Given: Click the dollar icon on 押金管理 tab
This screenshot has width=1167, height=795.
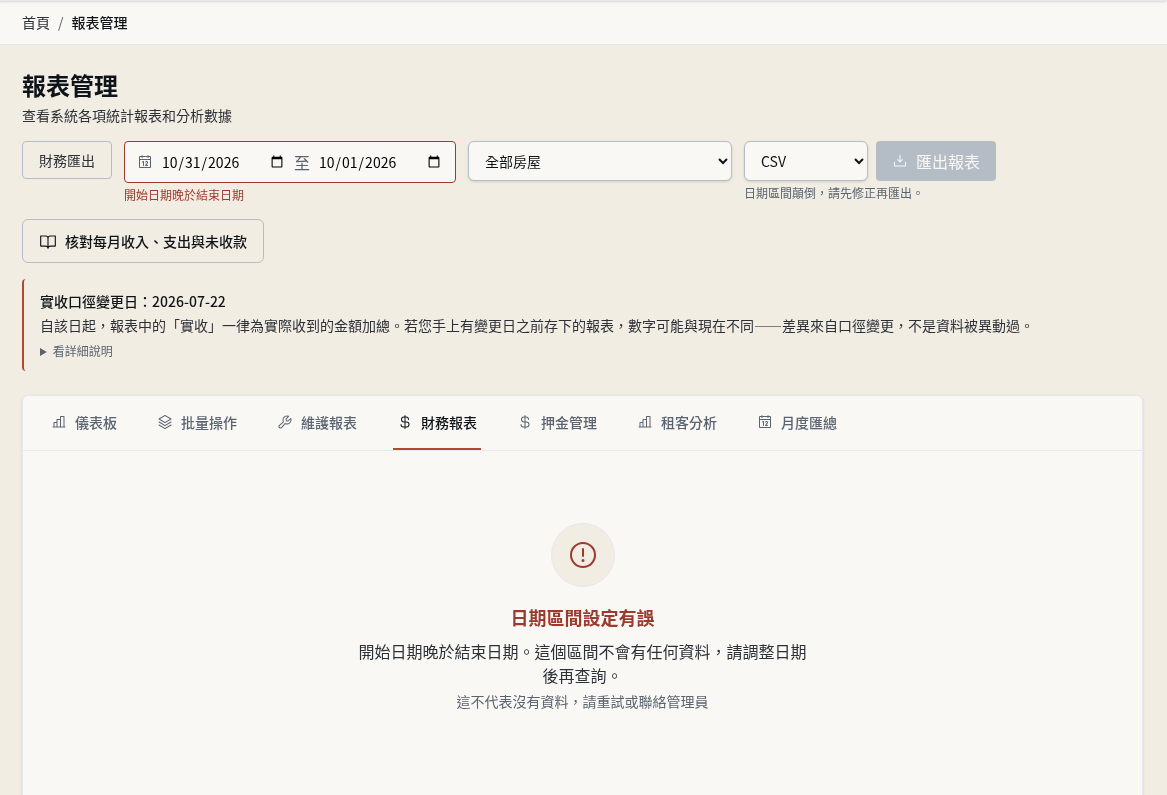Looking at the screenshot, I should coord(525,423).
